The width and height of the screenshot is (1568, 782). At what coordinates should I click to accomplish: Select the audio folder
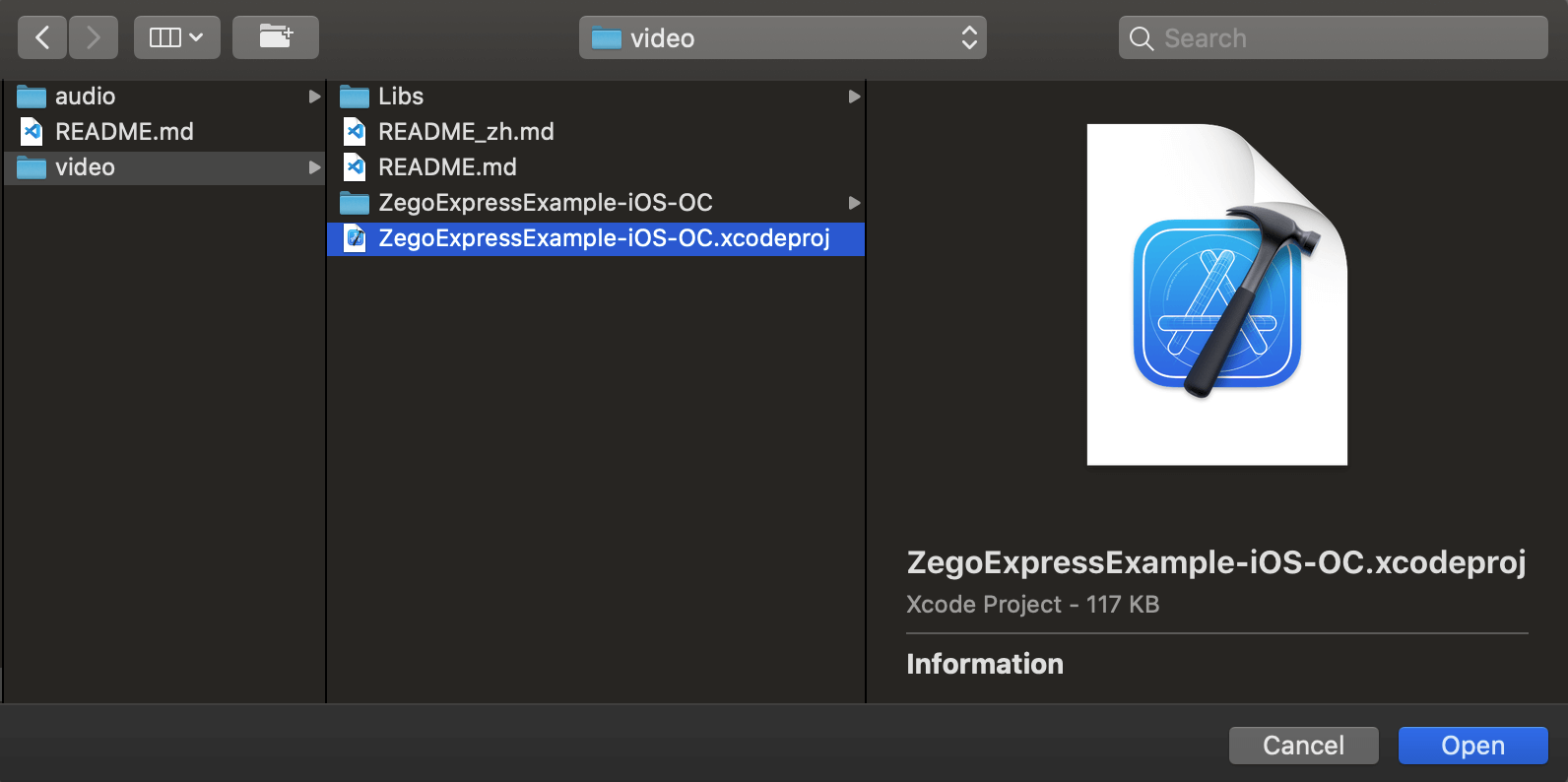tap(85, 97)
